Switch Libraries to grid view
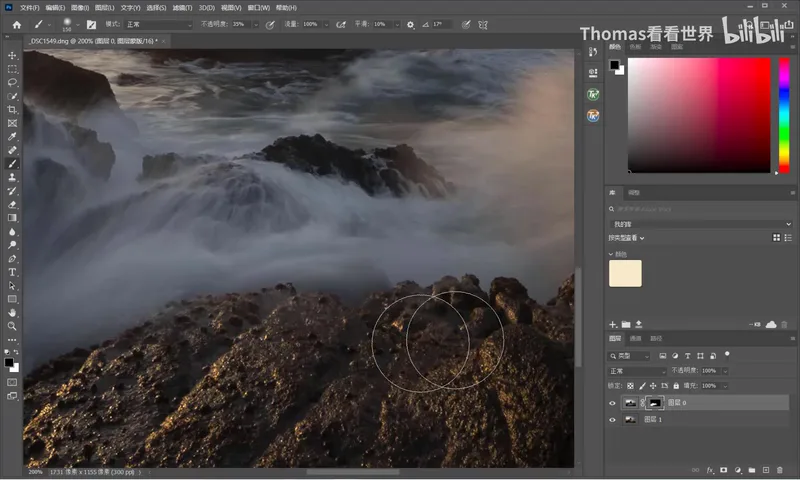 (x=777, y=238)
